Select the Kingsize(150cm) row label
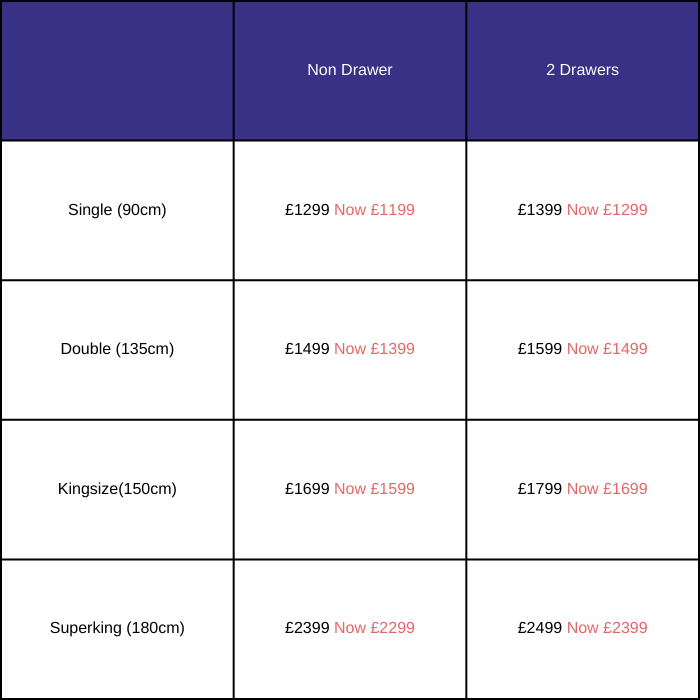The width and height of the screenshot is (700, 700). [117, 489]
